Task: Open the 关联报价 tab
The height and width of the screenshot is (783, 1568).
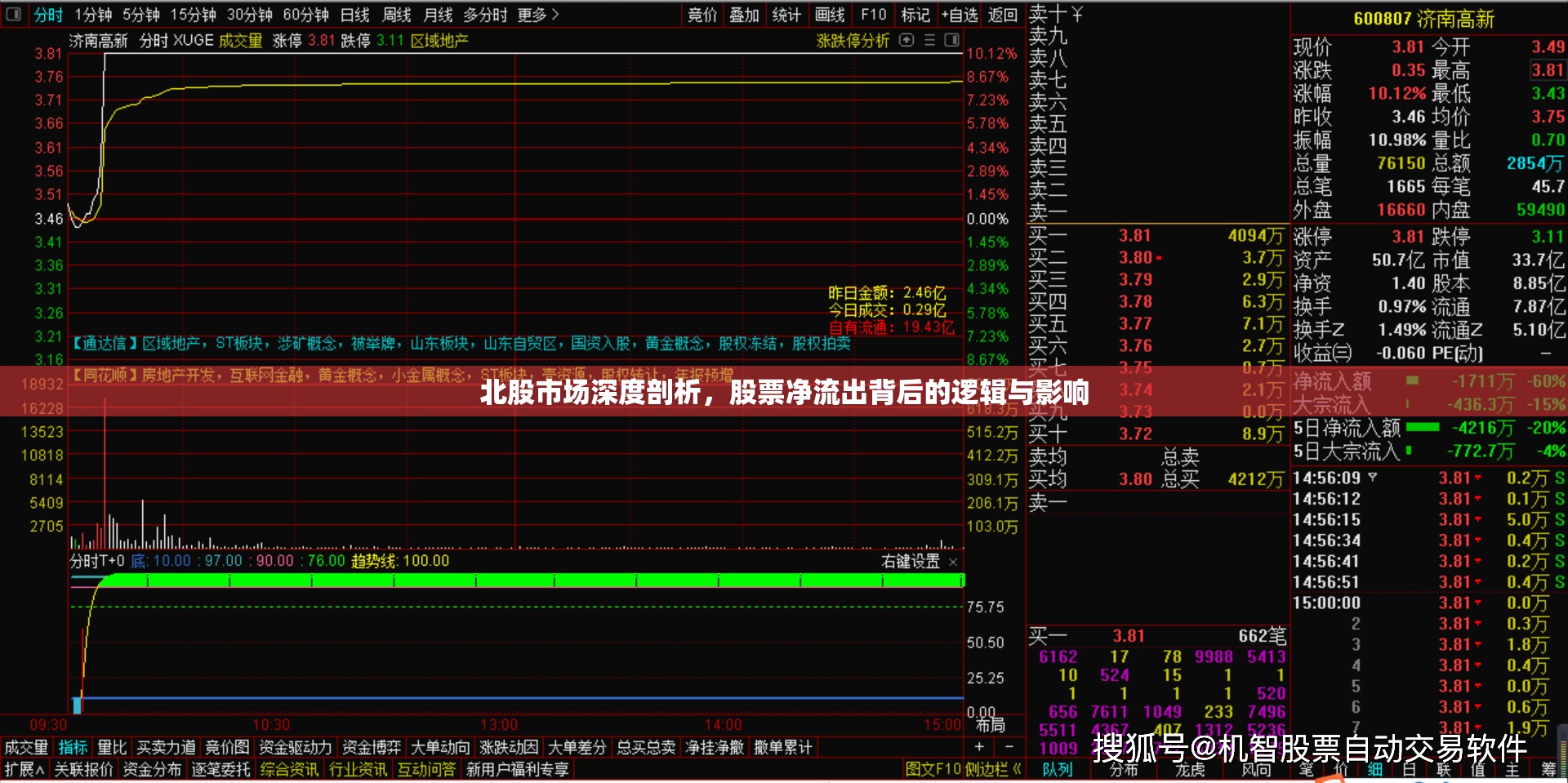Action: pos(83,769)
